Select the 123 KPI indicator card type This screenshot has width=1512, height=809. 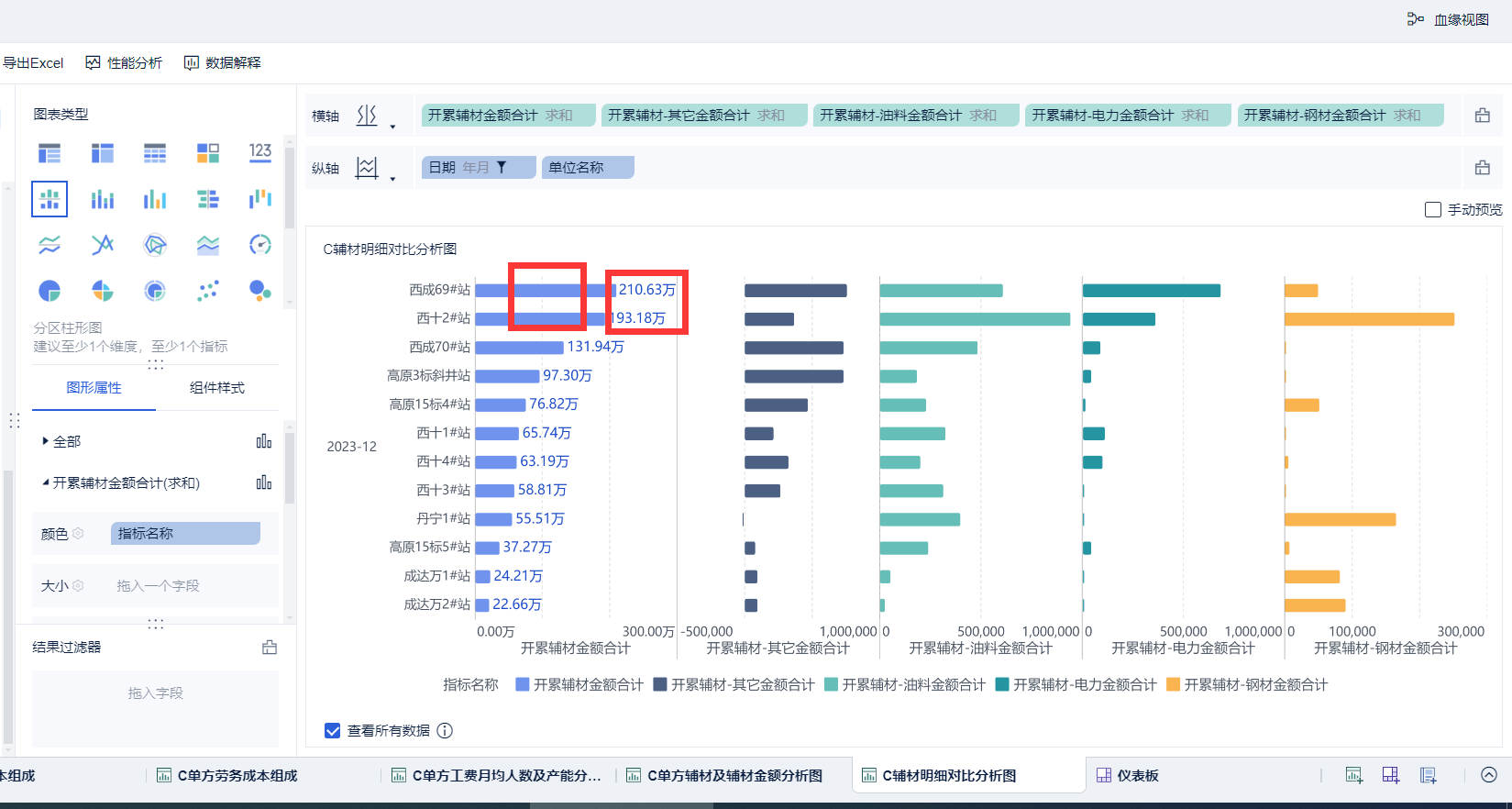260,152
